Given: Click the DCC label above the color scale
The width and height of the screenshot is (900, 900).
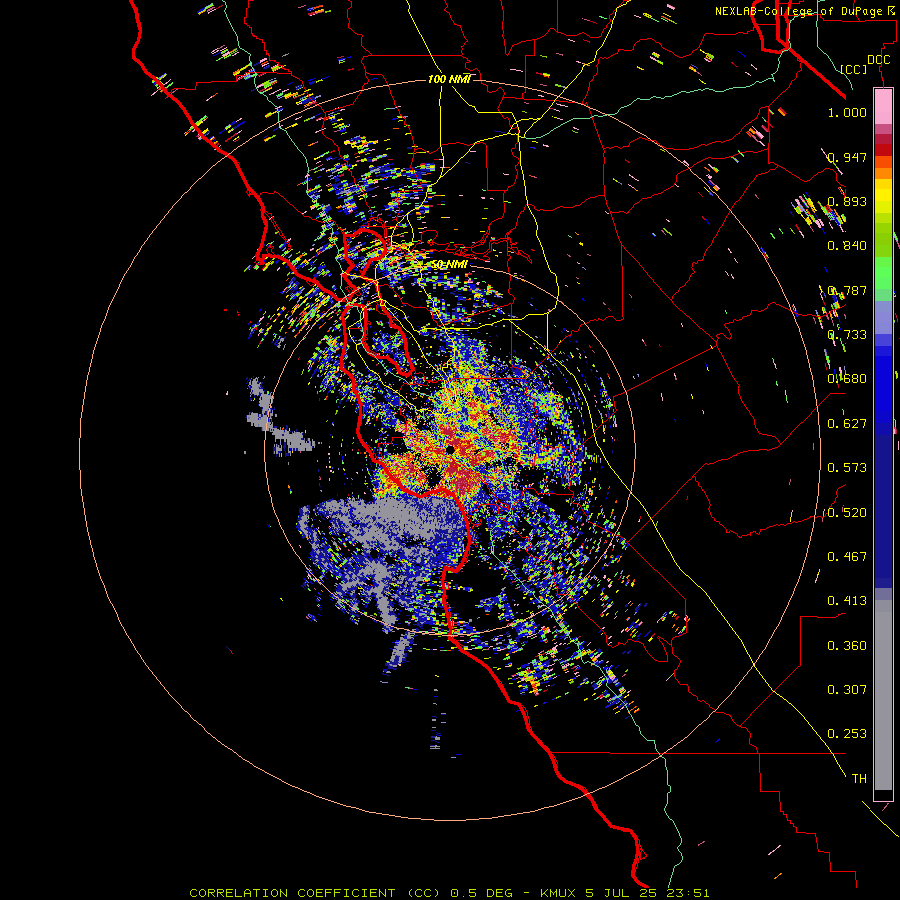Looking at the screenshot, I should tap(878, 60).
